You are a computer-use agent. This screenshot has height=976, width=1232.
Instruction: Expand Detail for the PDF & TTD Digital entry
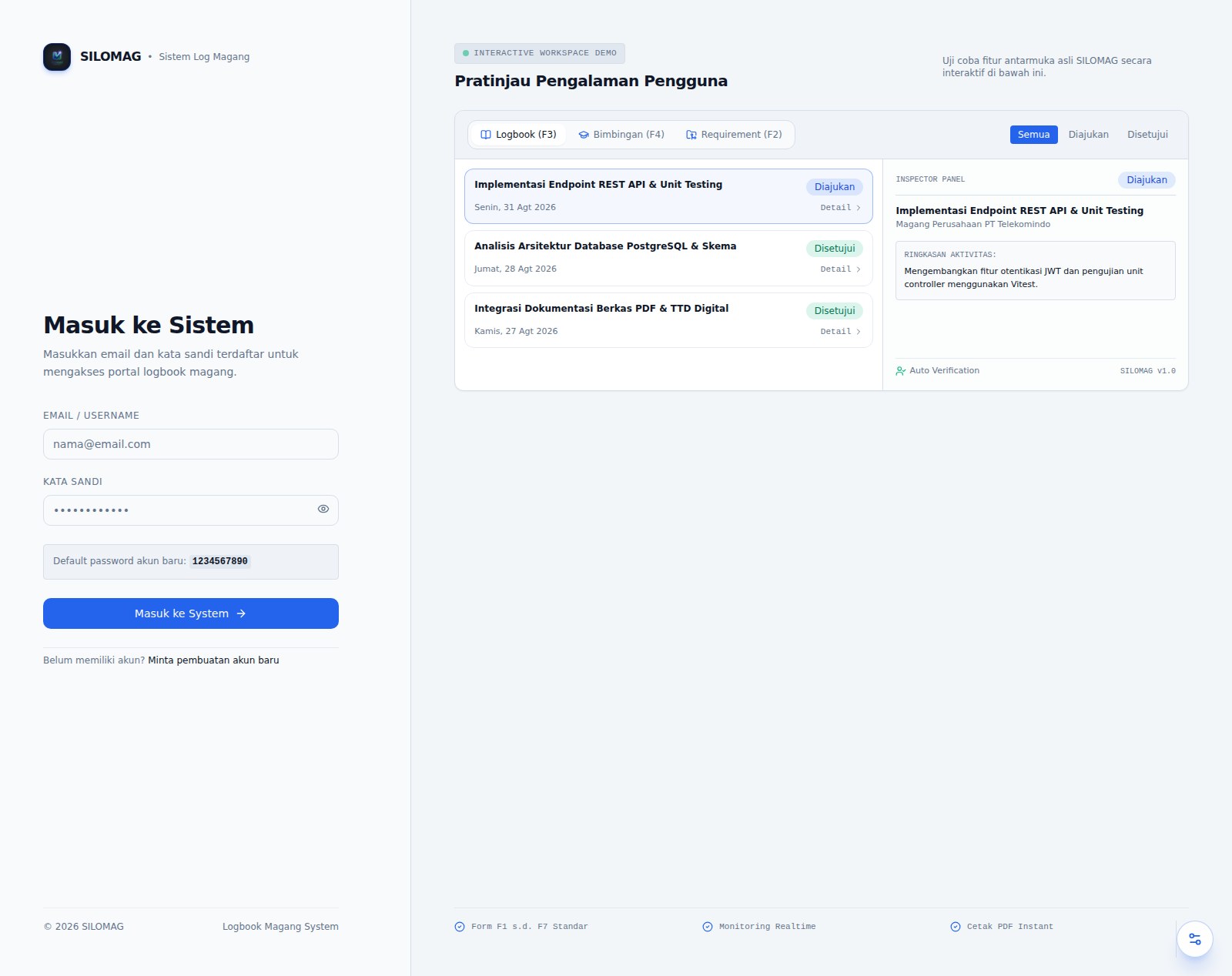pyautogui.click(x=840, y=332)
